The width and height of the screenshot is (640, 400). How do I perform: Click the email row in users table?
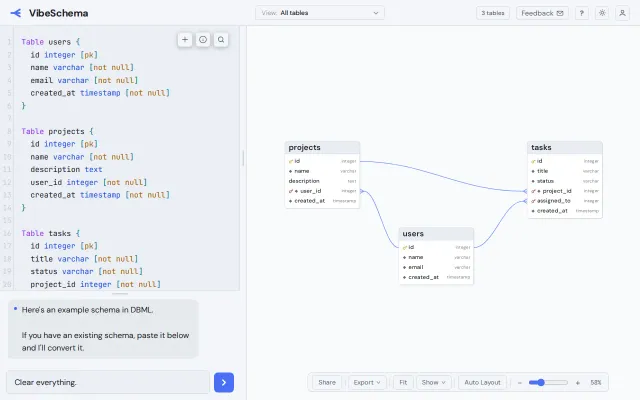[436, 267]
